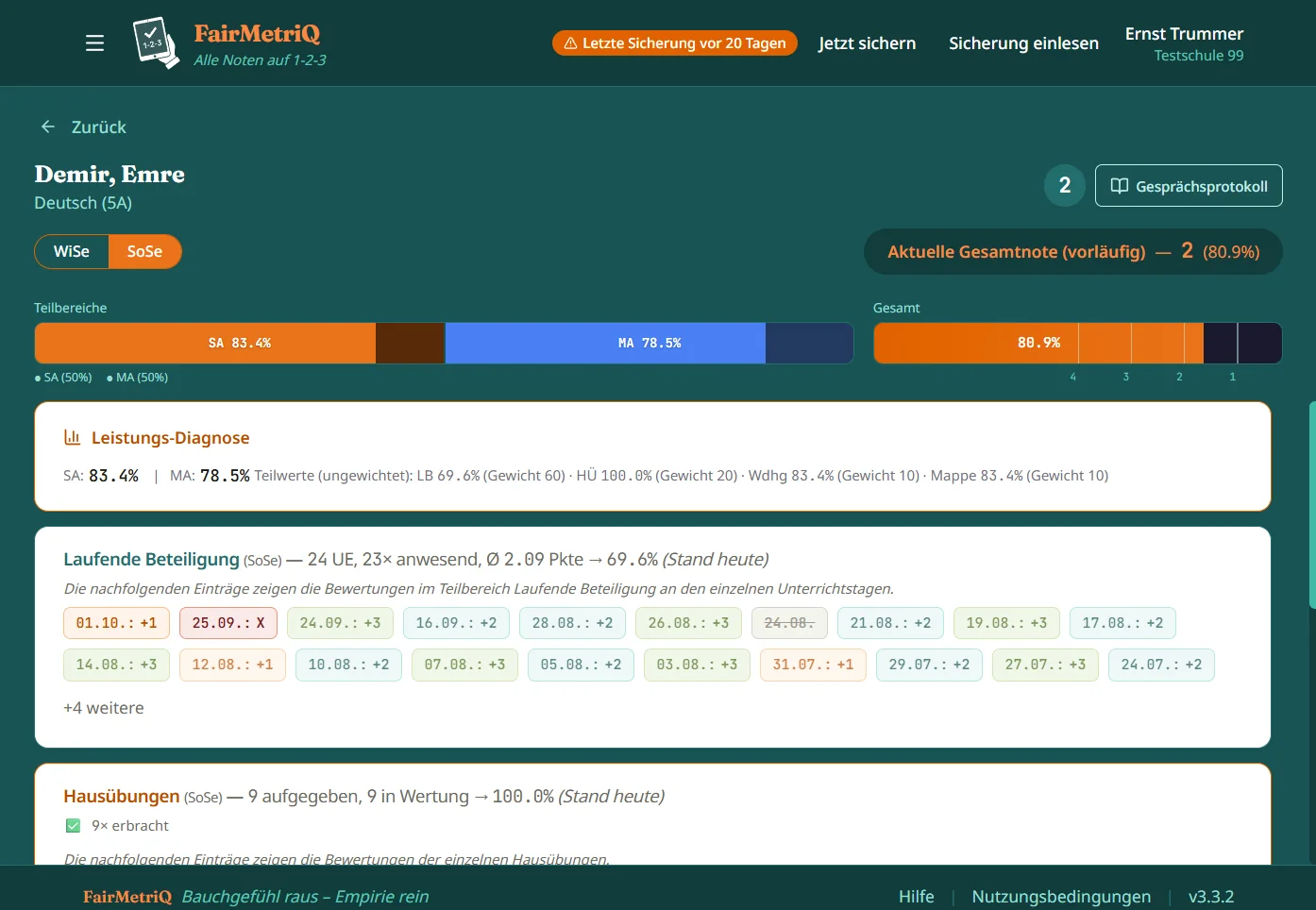Select the 12.08.: +1 entry chip
Viewport: 1316px width, 910px height.
click(232, 665)
